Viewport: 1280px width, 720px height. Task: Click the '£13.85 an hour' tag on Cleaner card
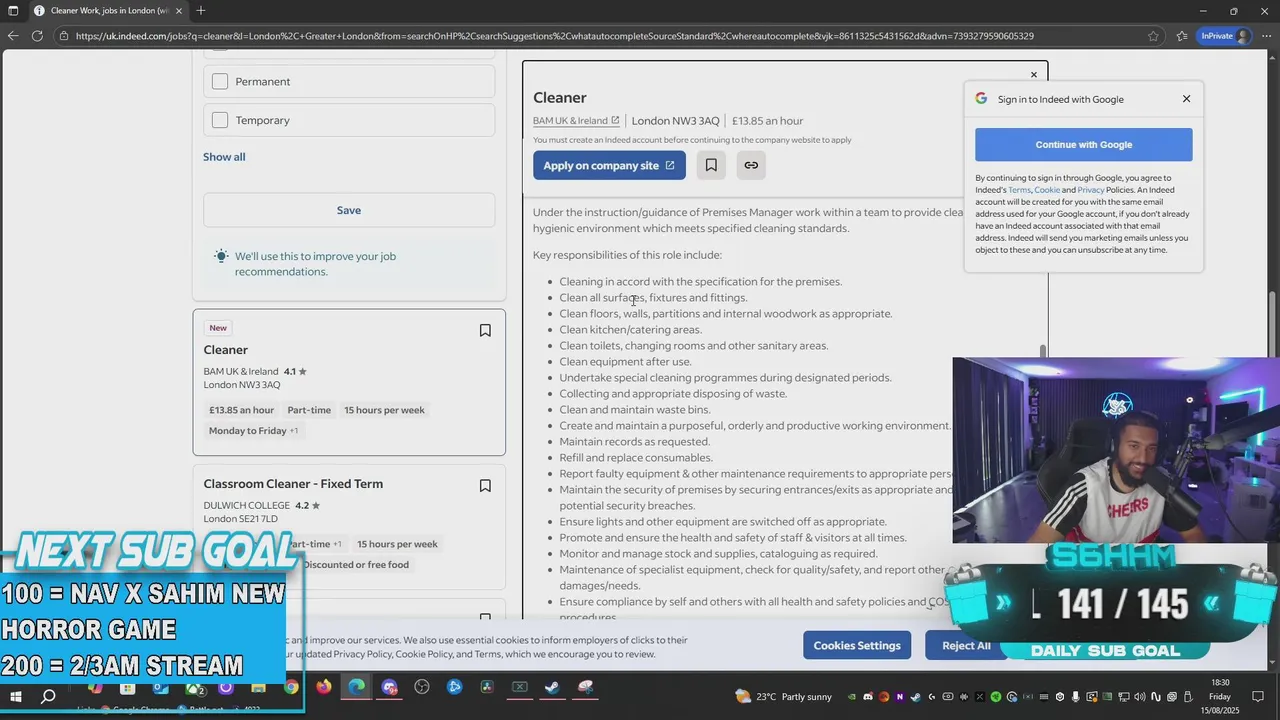point(241,410)
